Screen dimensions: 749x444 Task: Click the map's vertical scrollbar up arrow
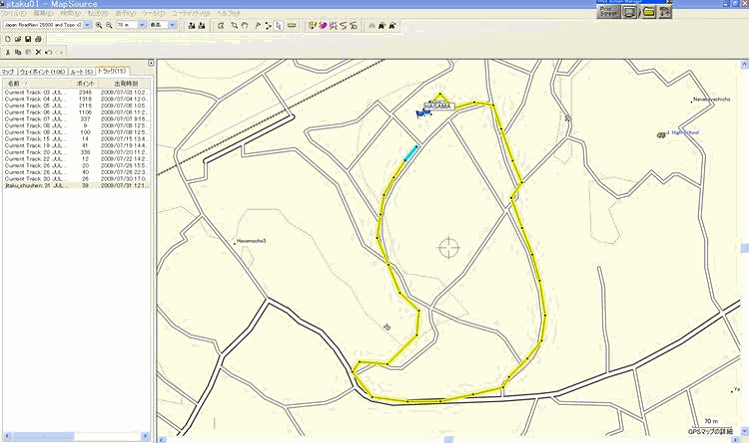click(x=744, y=64)
